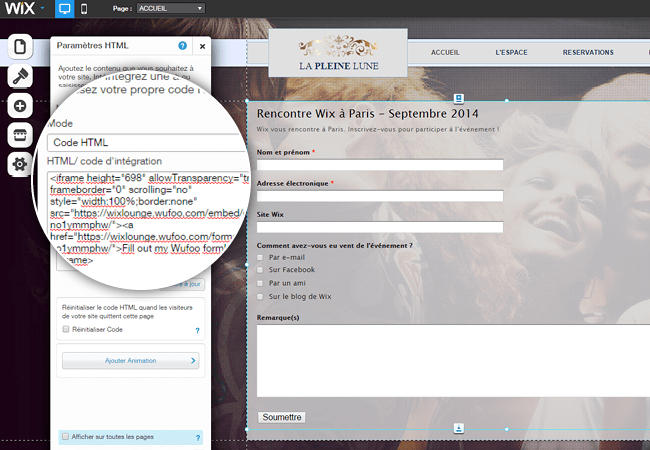Open the Mode dropdown showing Code HTML

(147, 143)
